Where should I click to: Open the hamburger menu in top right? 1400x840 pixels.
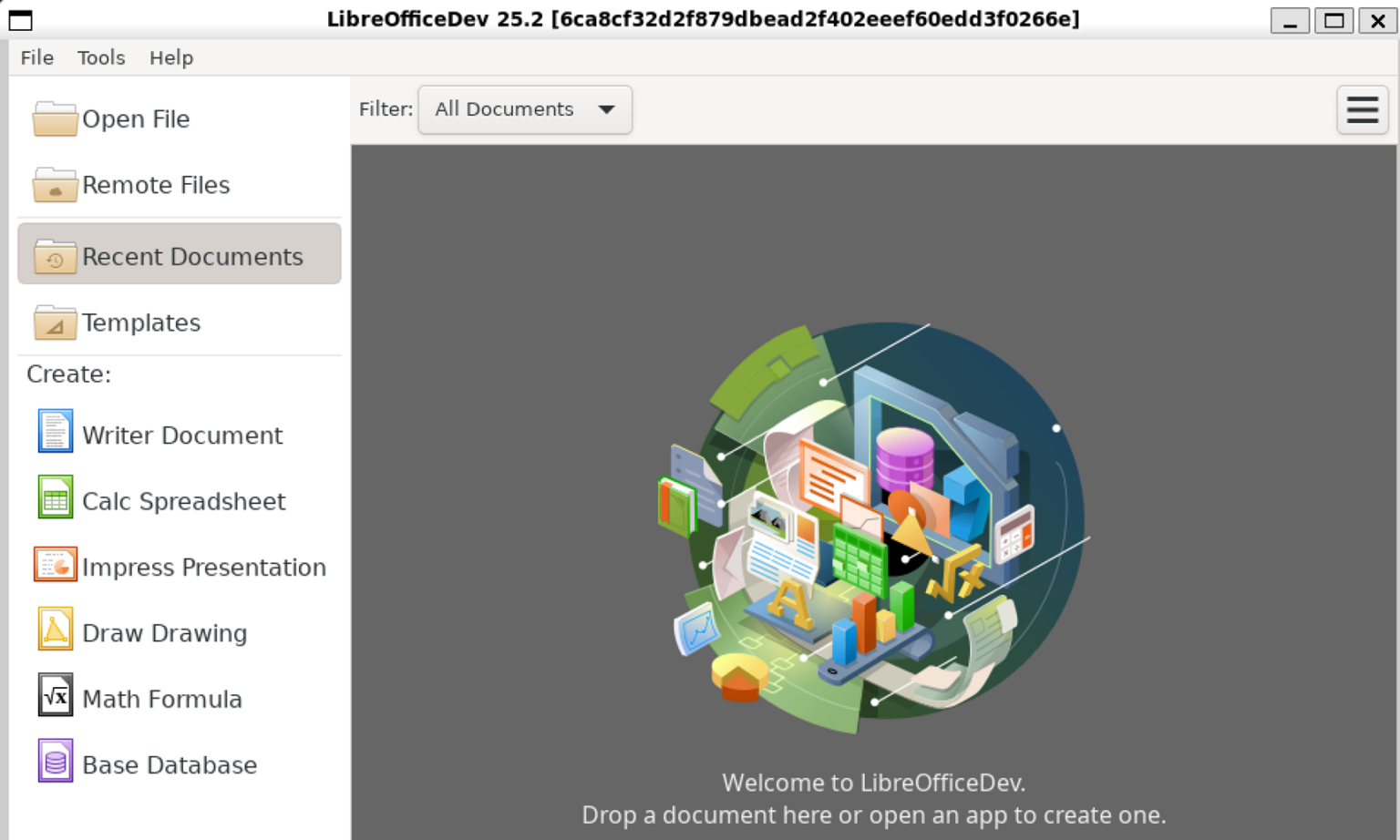(x=1362, y=109)
